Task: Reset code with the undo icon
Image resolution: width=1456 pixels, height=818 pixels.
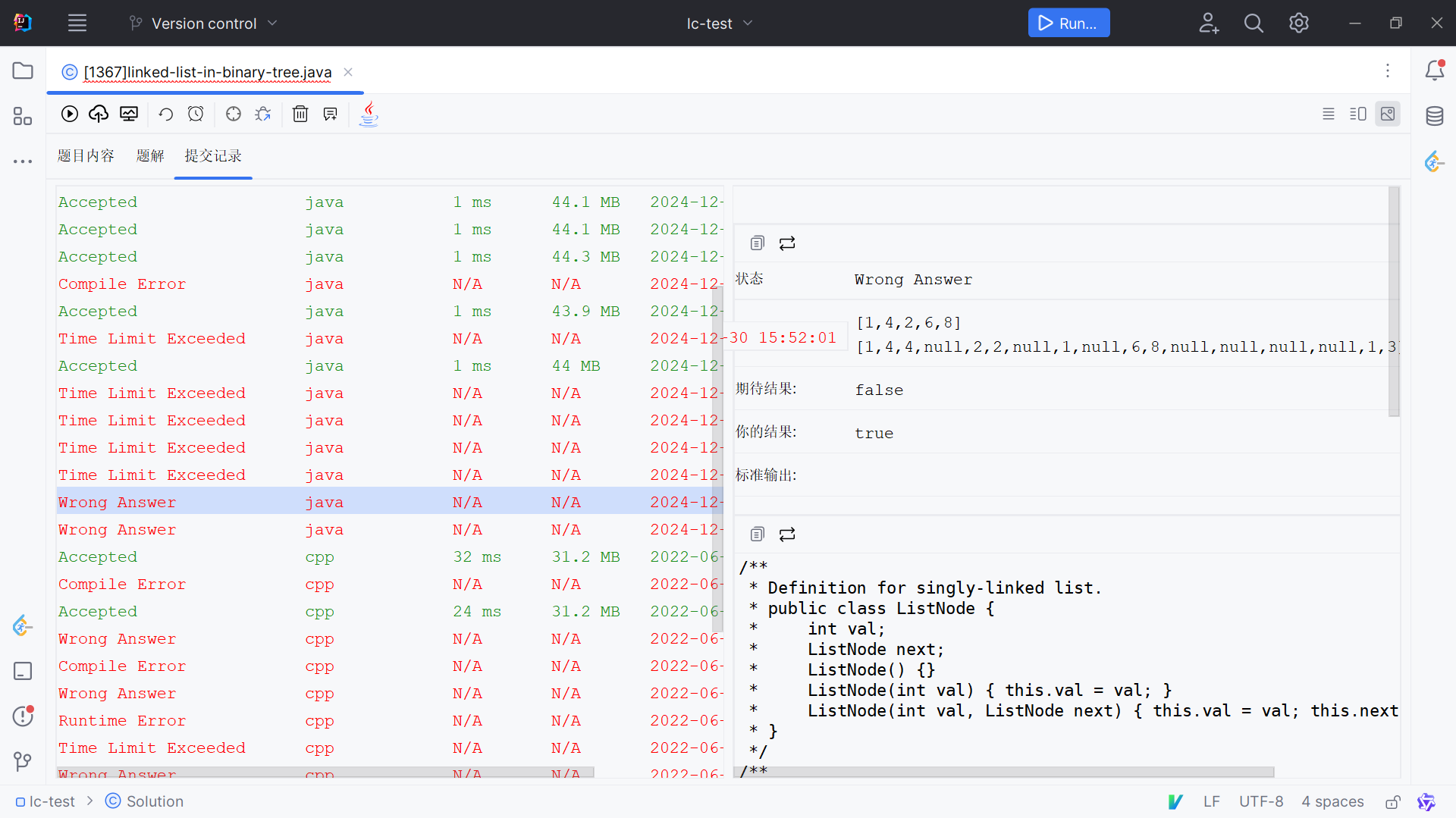Action: [x=165, y=114]
